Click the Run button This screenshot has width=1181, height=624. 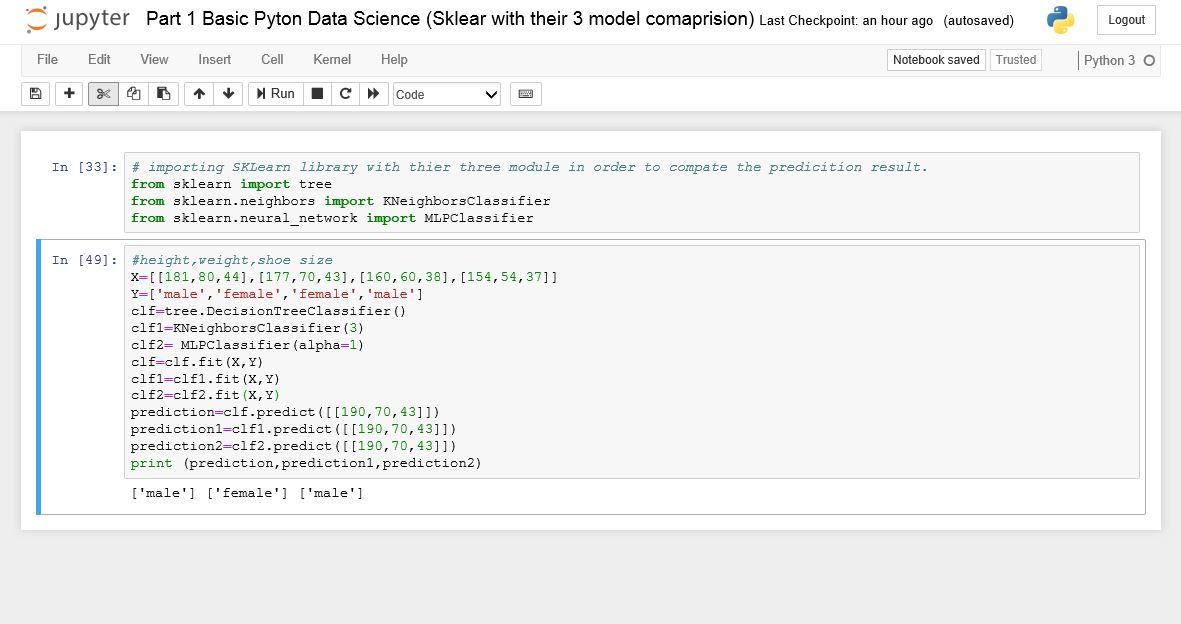276,94
